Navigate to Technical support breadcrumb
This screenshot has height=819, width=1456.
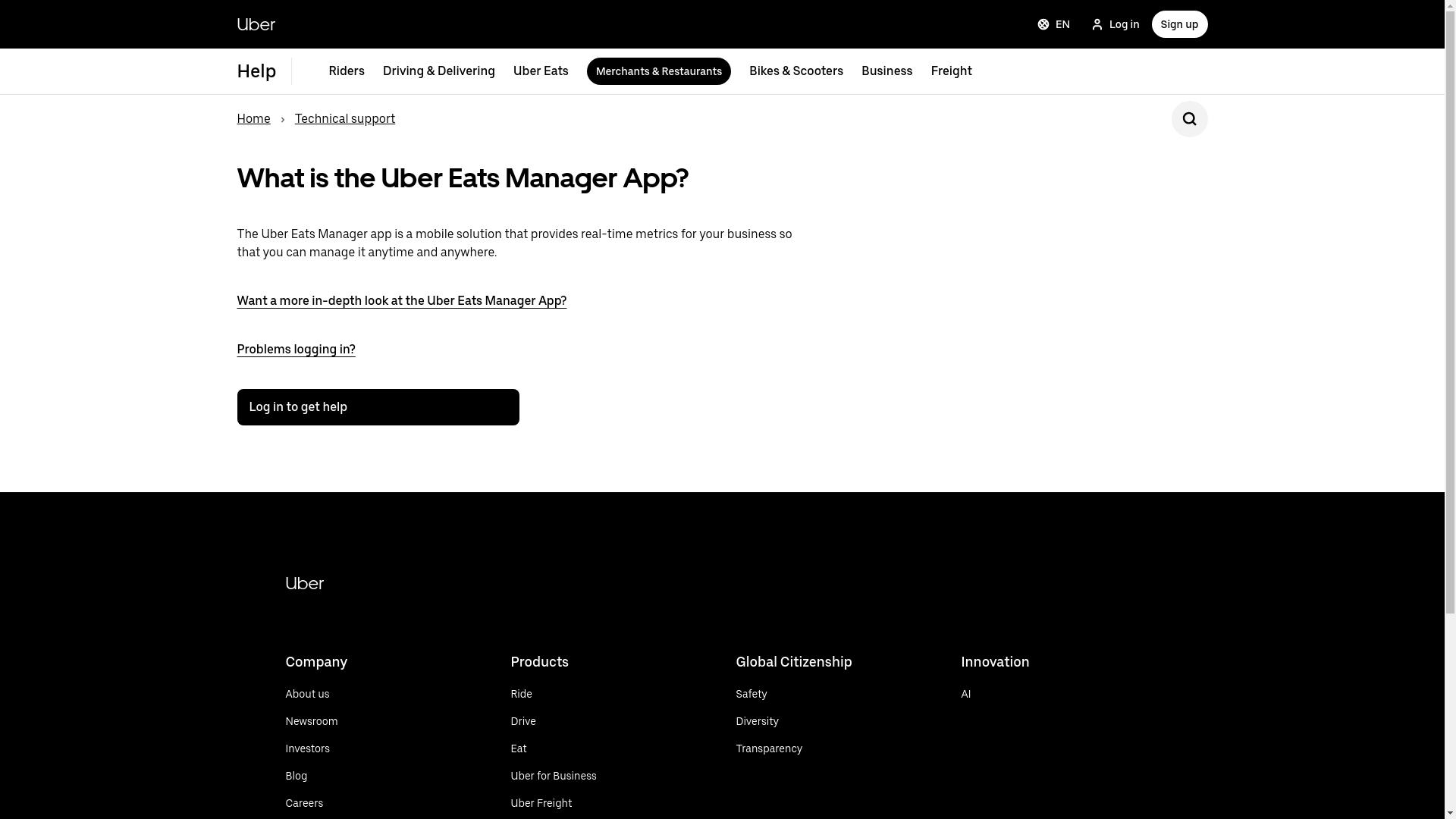pyautogui.click(x=345, y=118)
